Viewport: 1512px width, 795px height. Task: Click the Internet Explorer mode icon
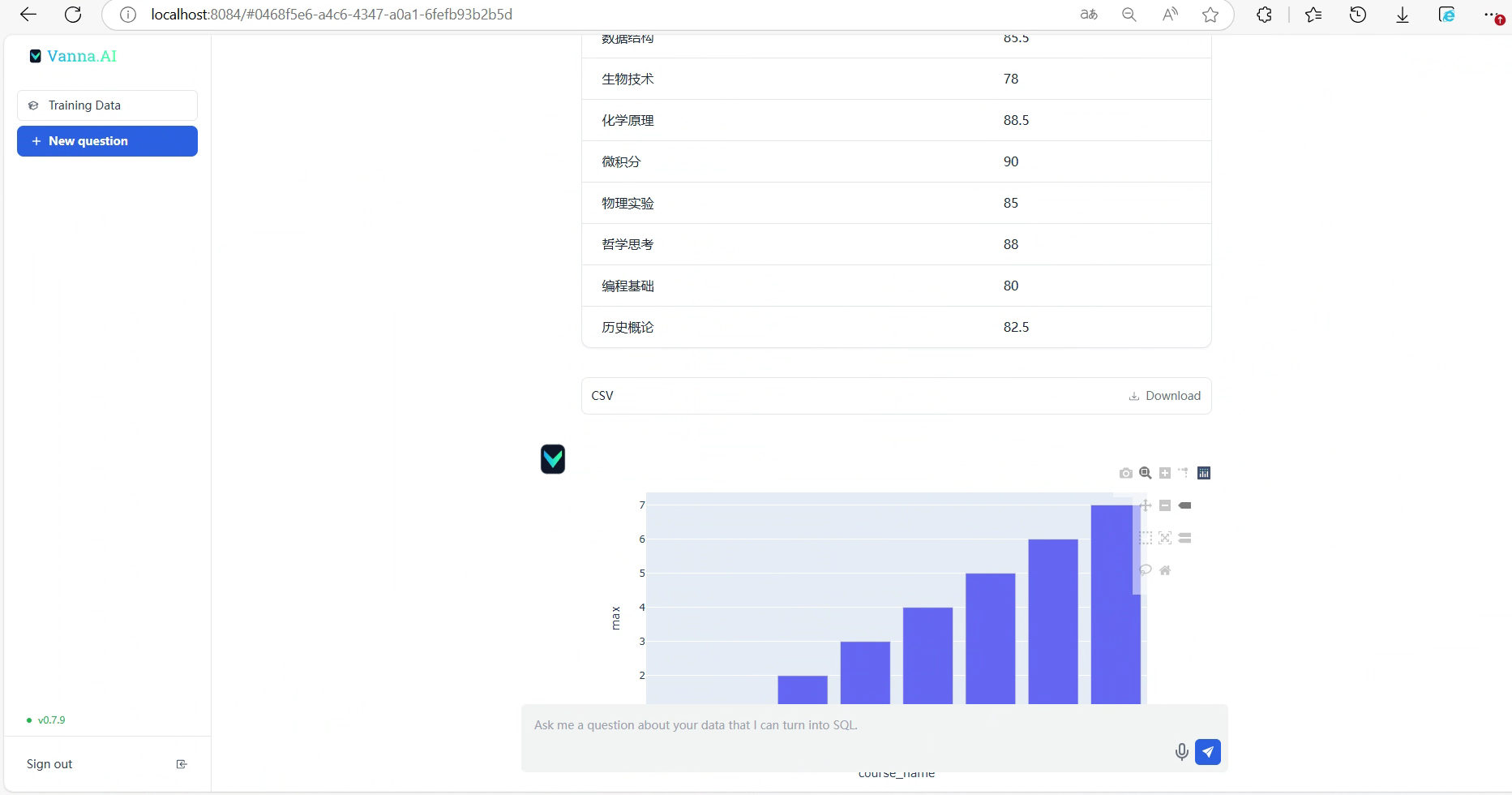[1446, 15]
